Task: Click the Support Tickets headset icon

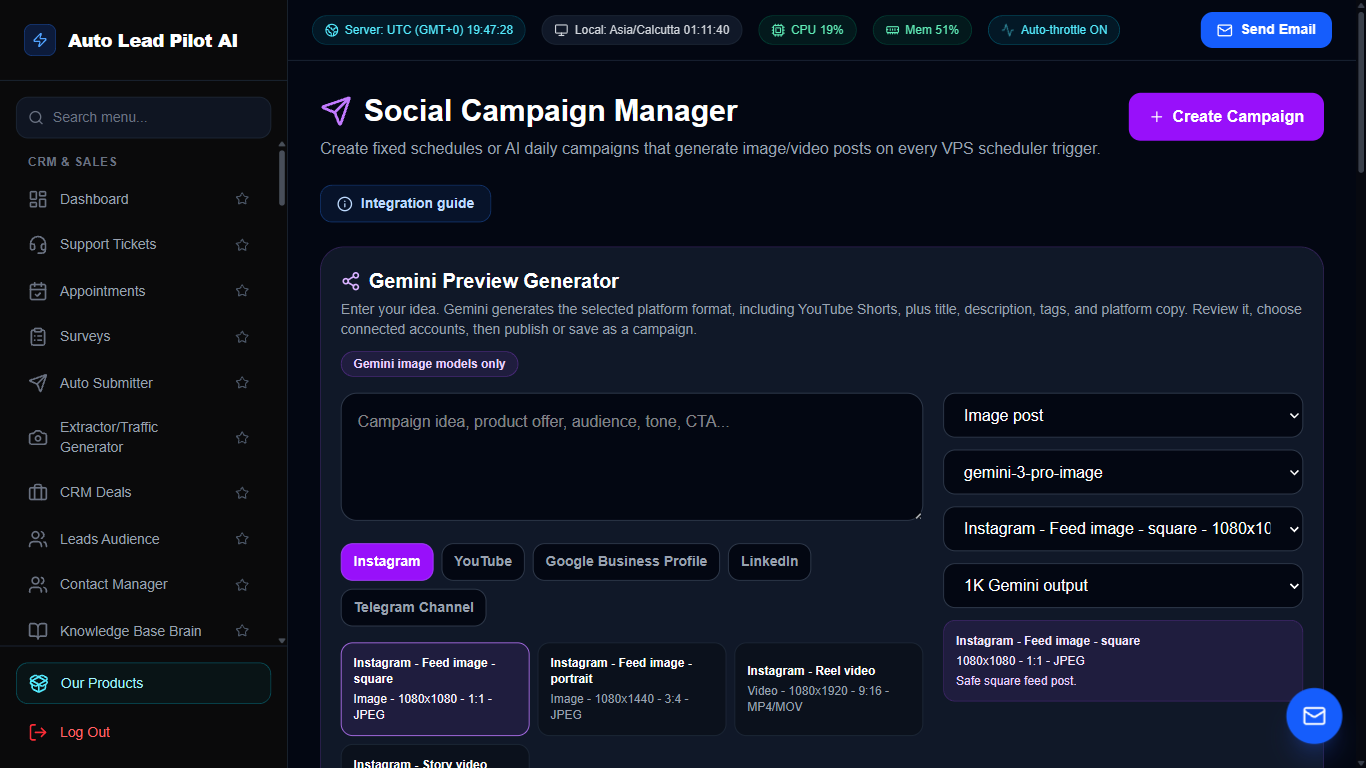Action: 38,244
